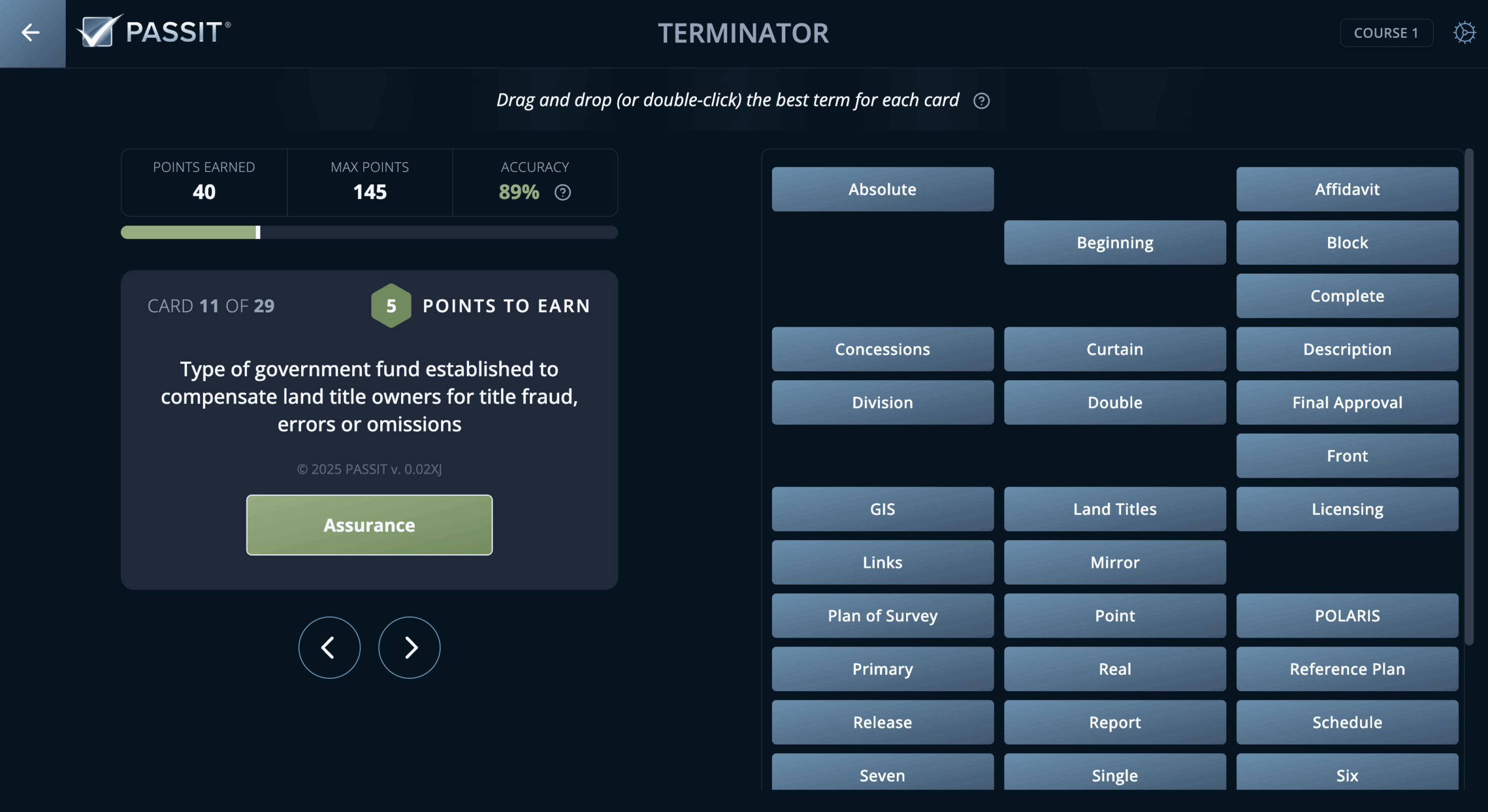
Task: Click the Assurance answer on the card
Action: (x=369, y=525)
